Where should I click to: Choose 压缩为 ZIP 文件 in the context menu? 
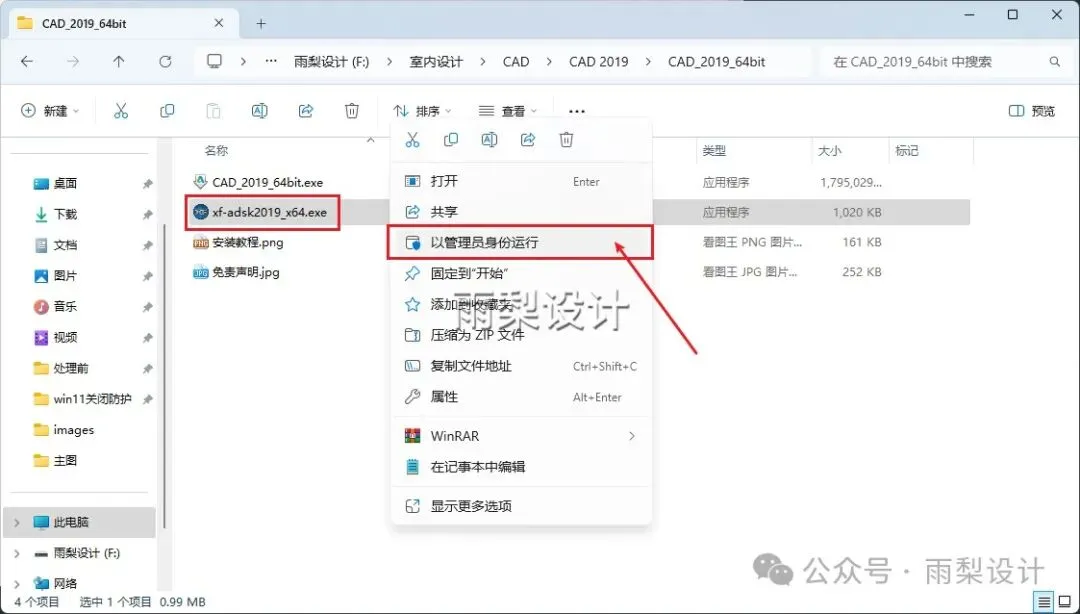point(521,335)
